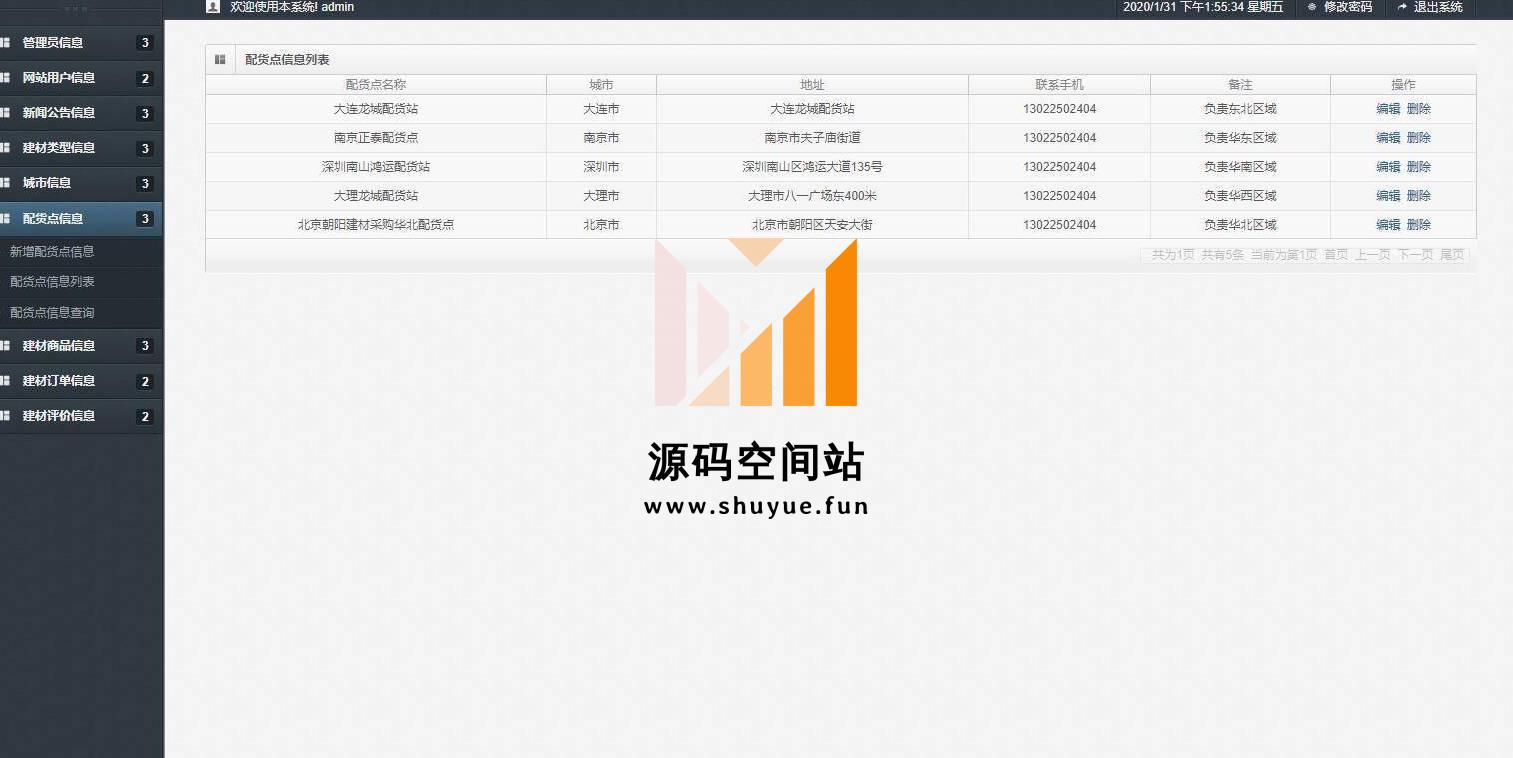The width and height of the screenshot is (1513, 758).
Task: Click the 地址 column header
Action: [812, 85]
